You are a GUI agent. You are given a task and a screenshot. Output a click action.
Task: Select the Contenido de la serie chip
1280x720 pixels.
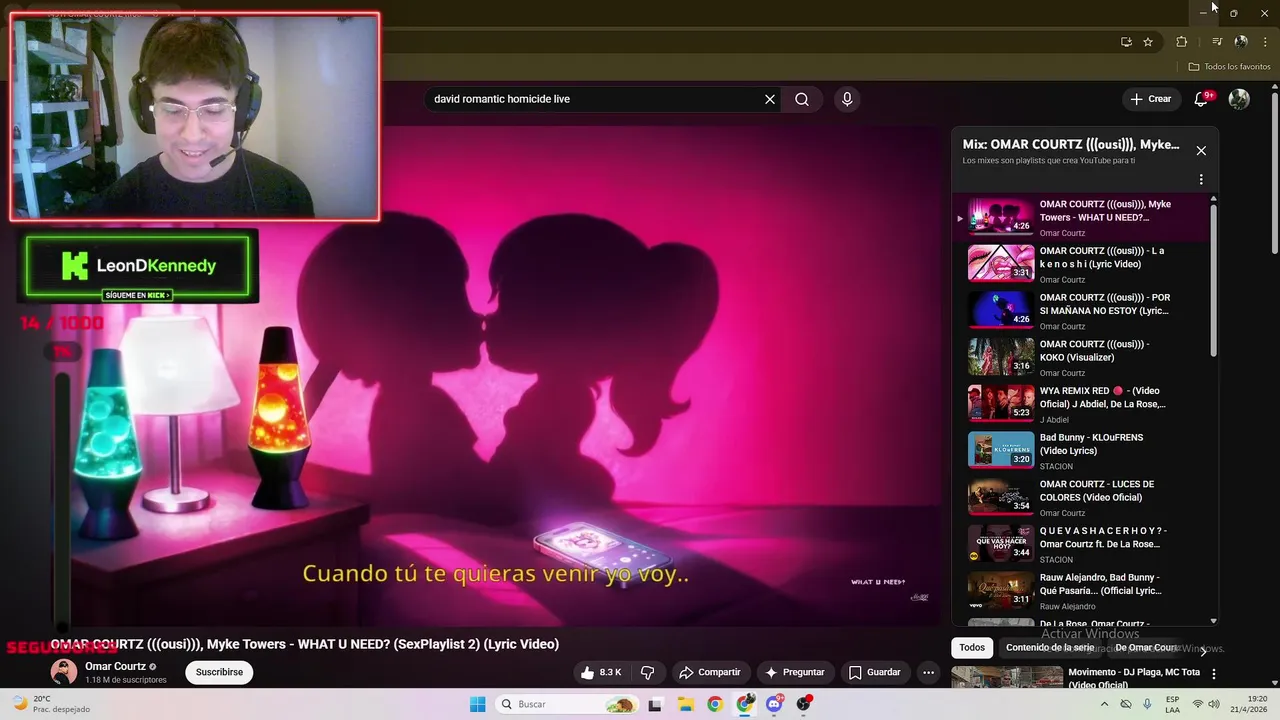point(1050,648)
